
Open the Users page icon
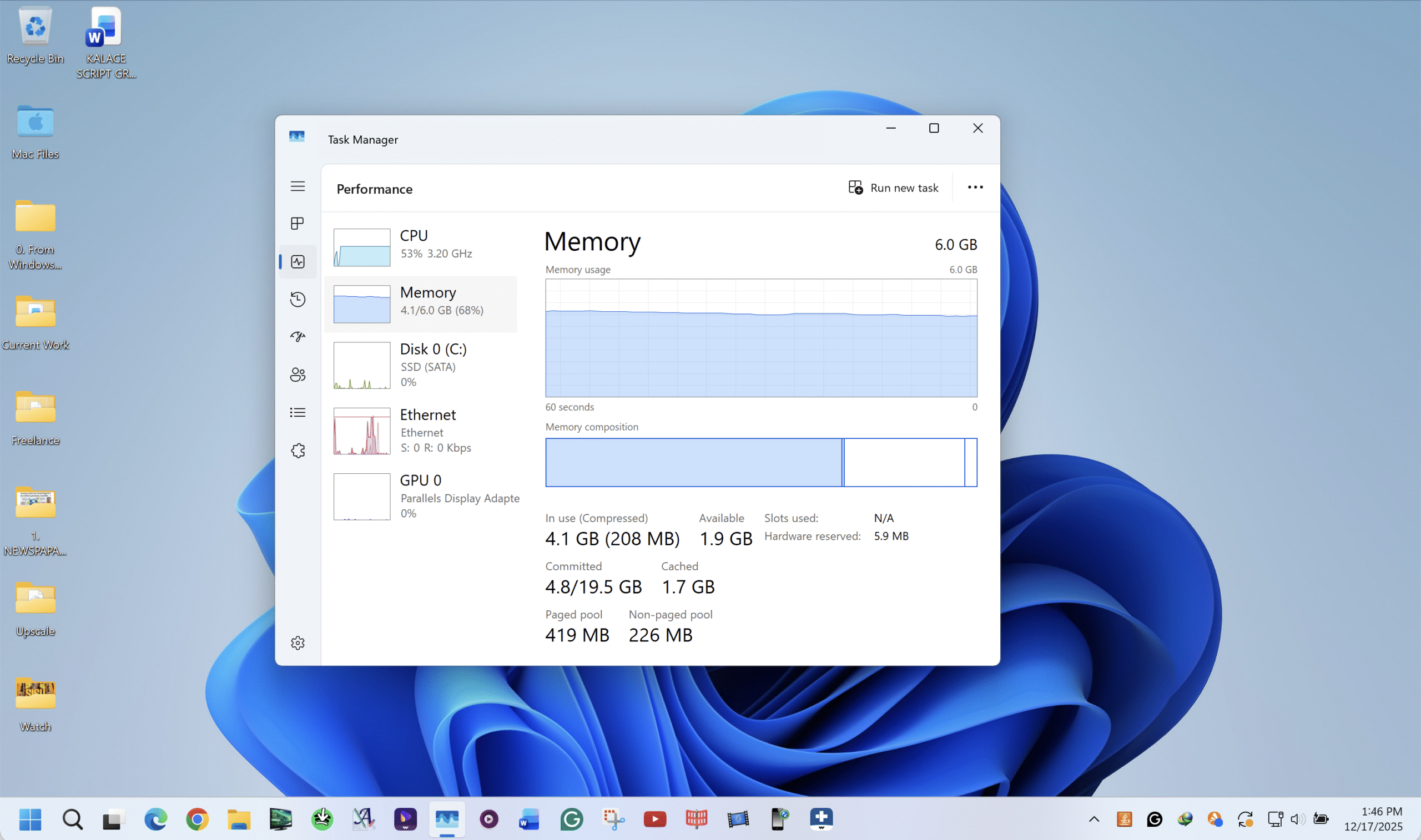tap(298, 375)
